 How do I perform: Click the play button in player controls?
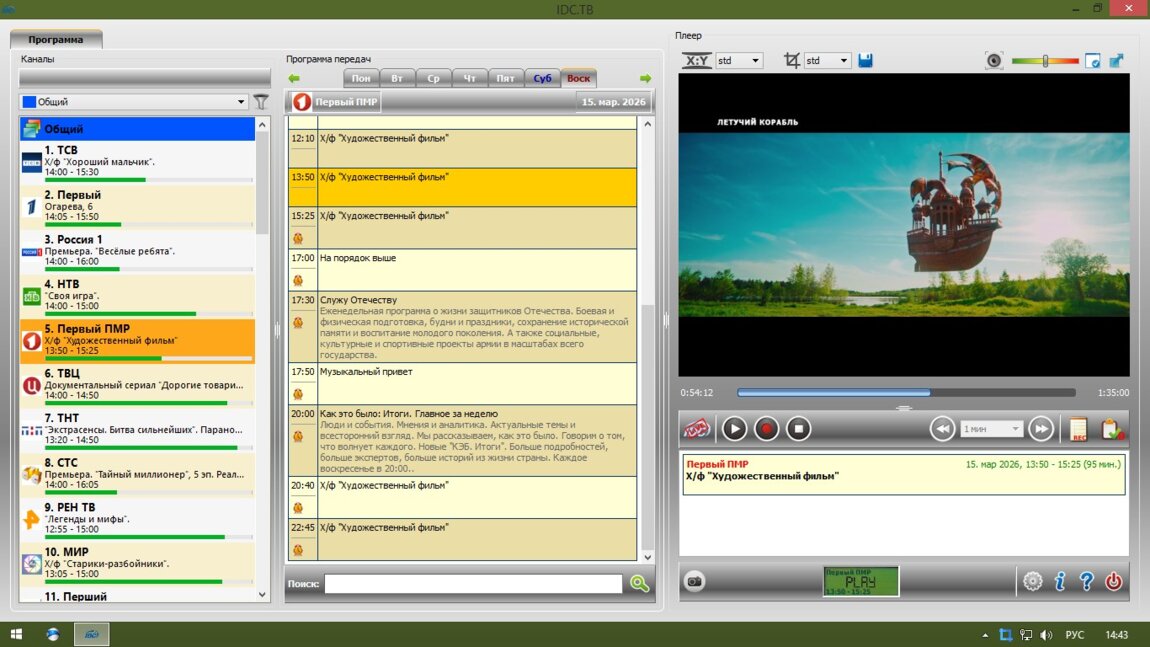(734, 429)
